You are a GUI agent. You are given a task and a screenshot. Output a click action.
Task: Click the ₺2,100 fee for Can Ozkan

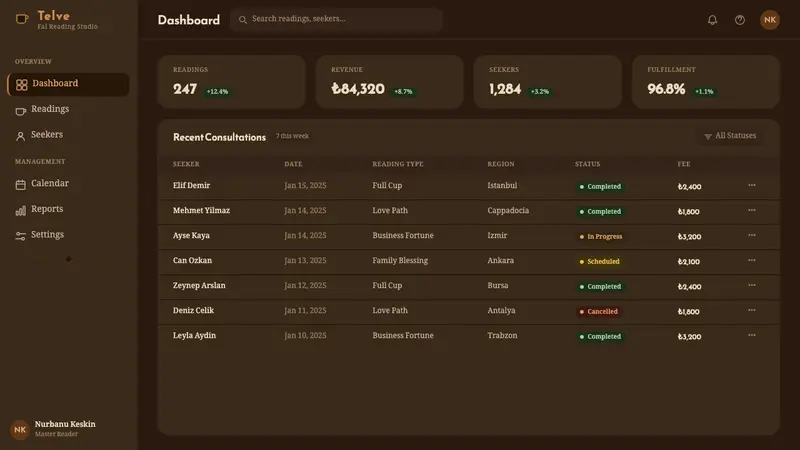point(689,261)
